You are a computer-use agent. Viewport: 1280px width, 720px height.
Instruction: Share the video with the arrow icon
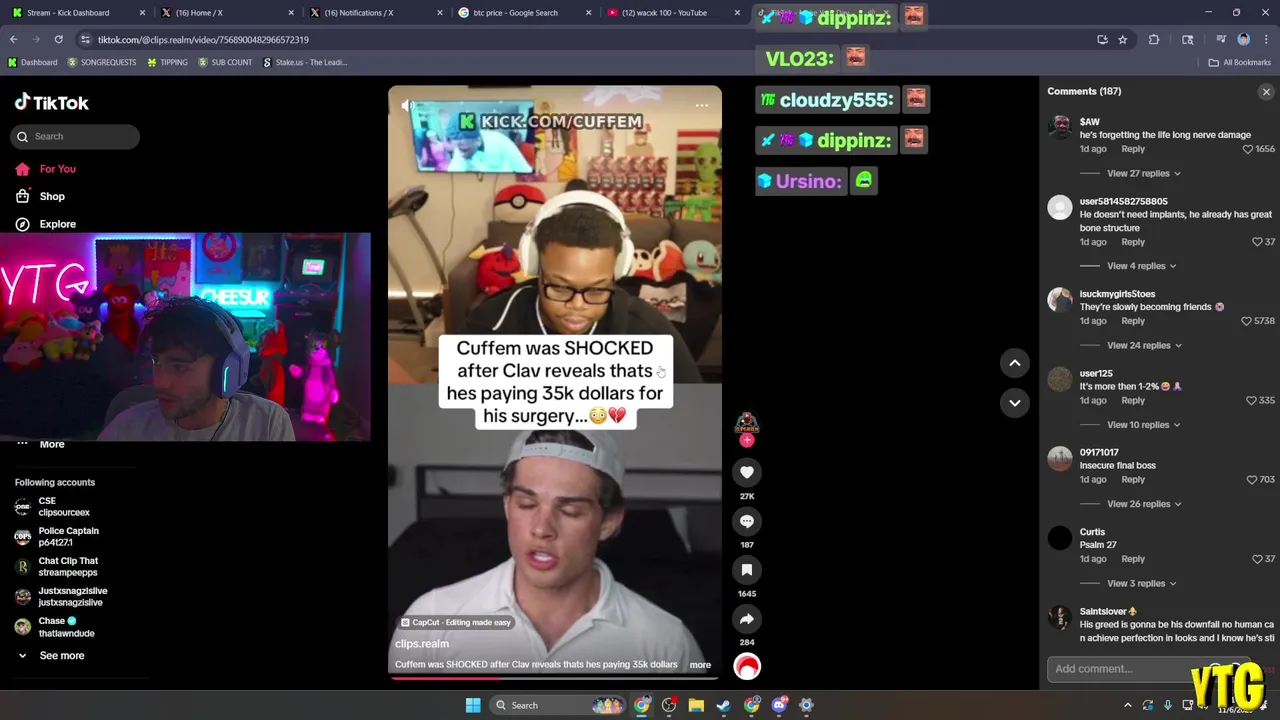[747, 619]
